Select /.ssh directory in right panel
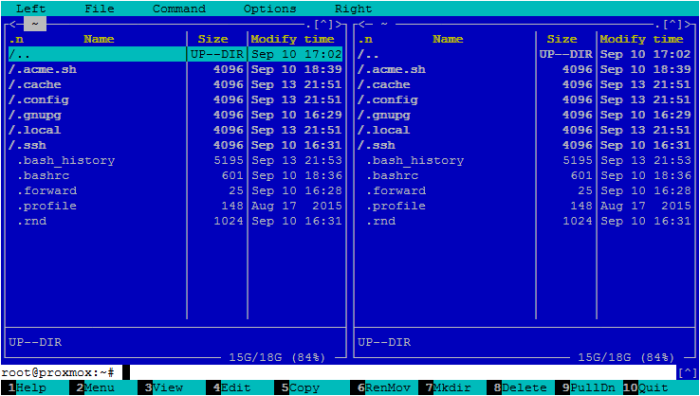Screen dimensions: 700x396 (525, 146)
